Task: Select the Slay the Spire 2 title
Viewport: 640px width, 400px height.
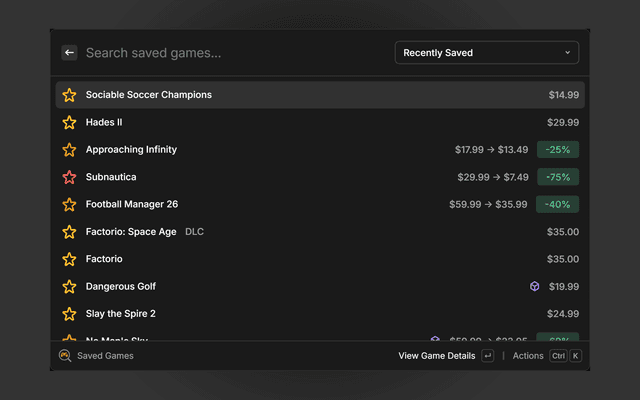Action: pyautogui.click(x=120, y=314)
